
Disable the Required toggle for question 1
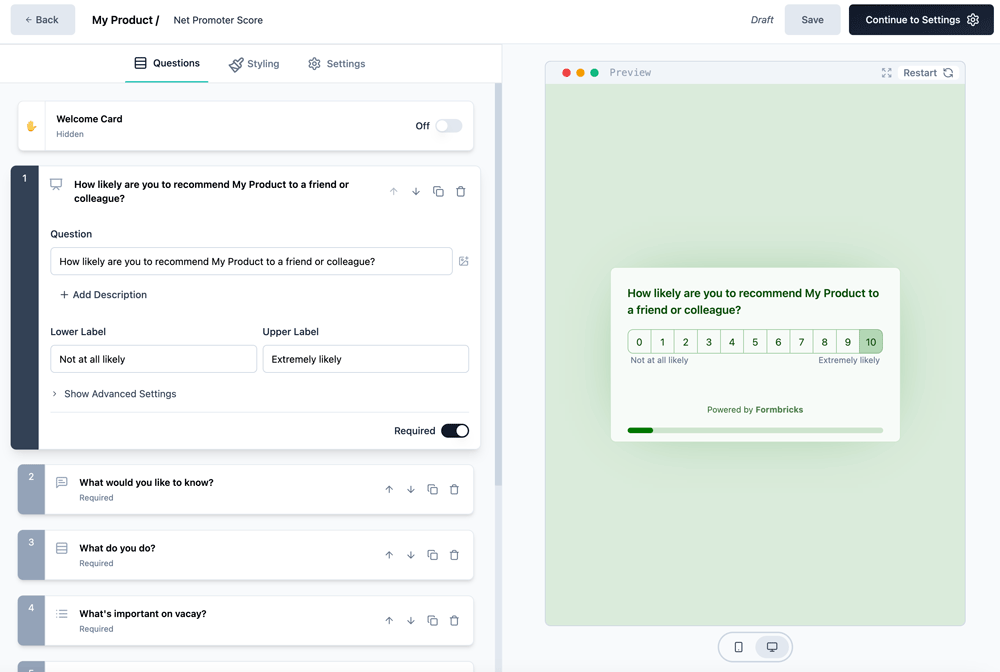point(455,431)
